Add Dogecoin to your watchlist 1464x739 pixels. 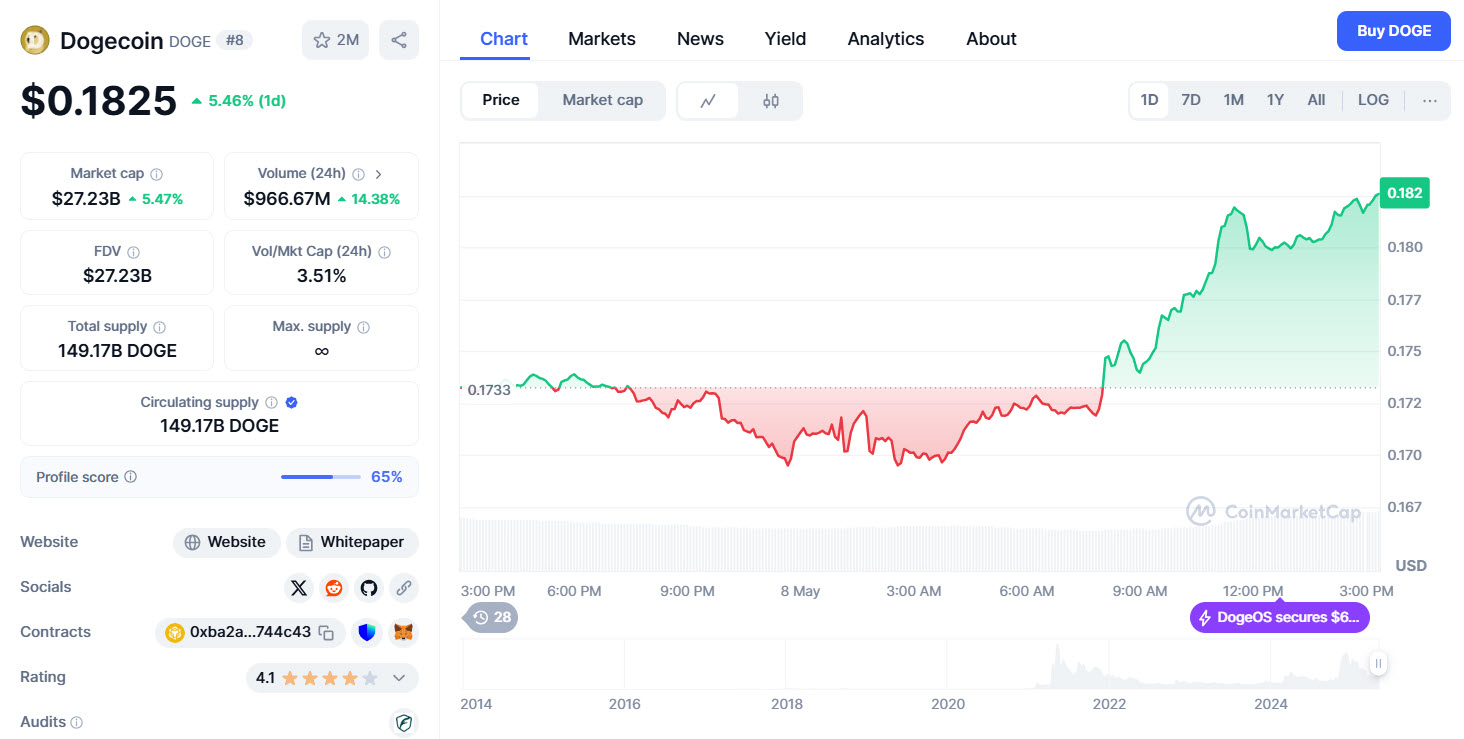point(334,39)
